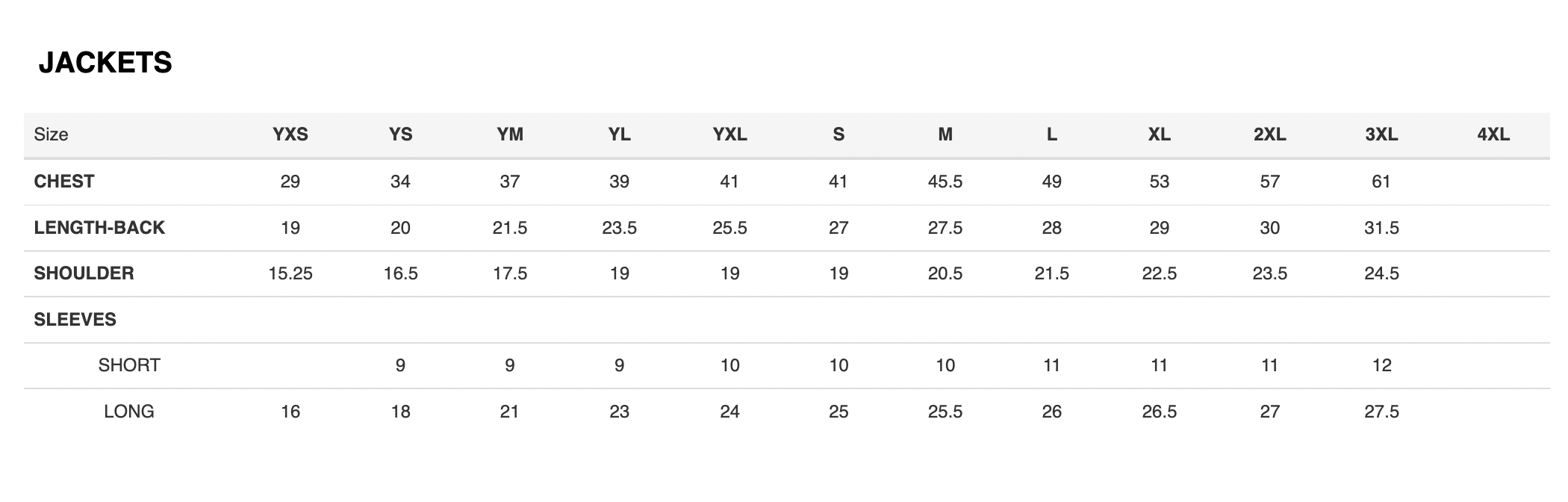Viewport: 1568px width, 502px height.
Task: Click the SHOULDER row label
Action: pyautogui.click(x=84, y=273)
